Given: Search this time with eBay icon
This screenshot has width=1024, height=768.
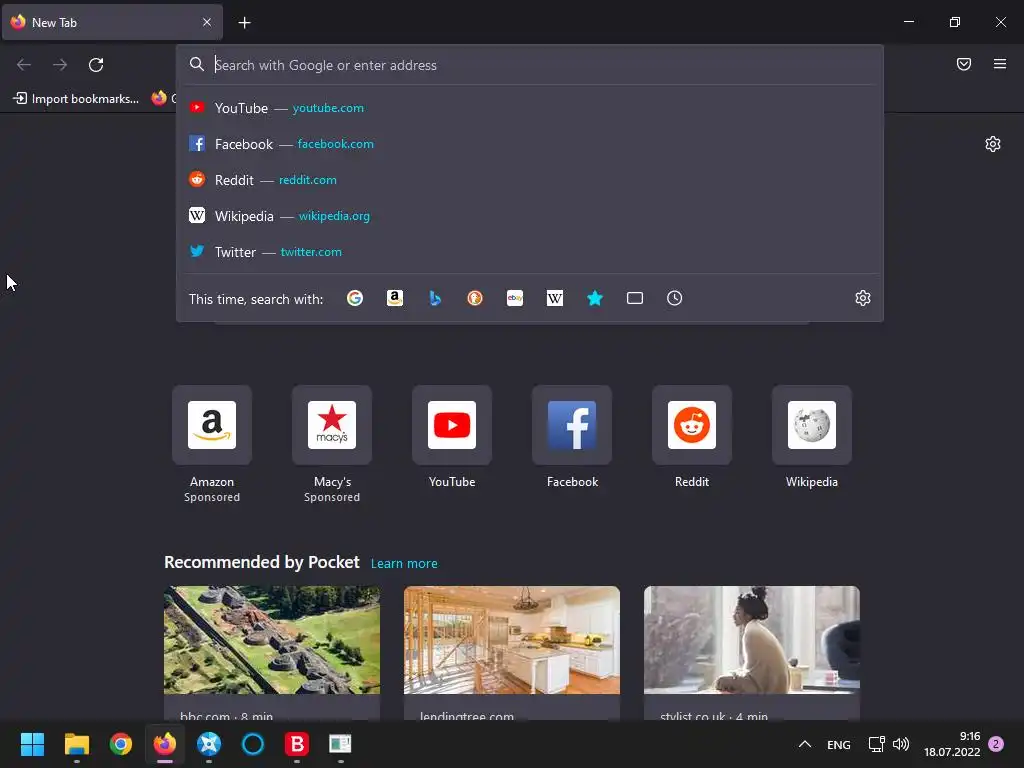Looking at the screenshot, I should coord(515,298).
